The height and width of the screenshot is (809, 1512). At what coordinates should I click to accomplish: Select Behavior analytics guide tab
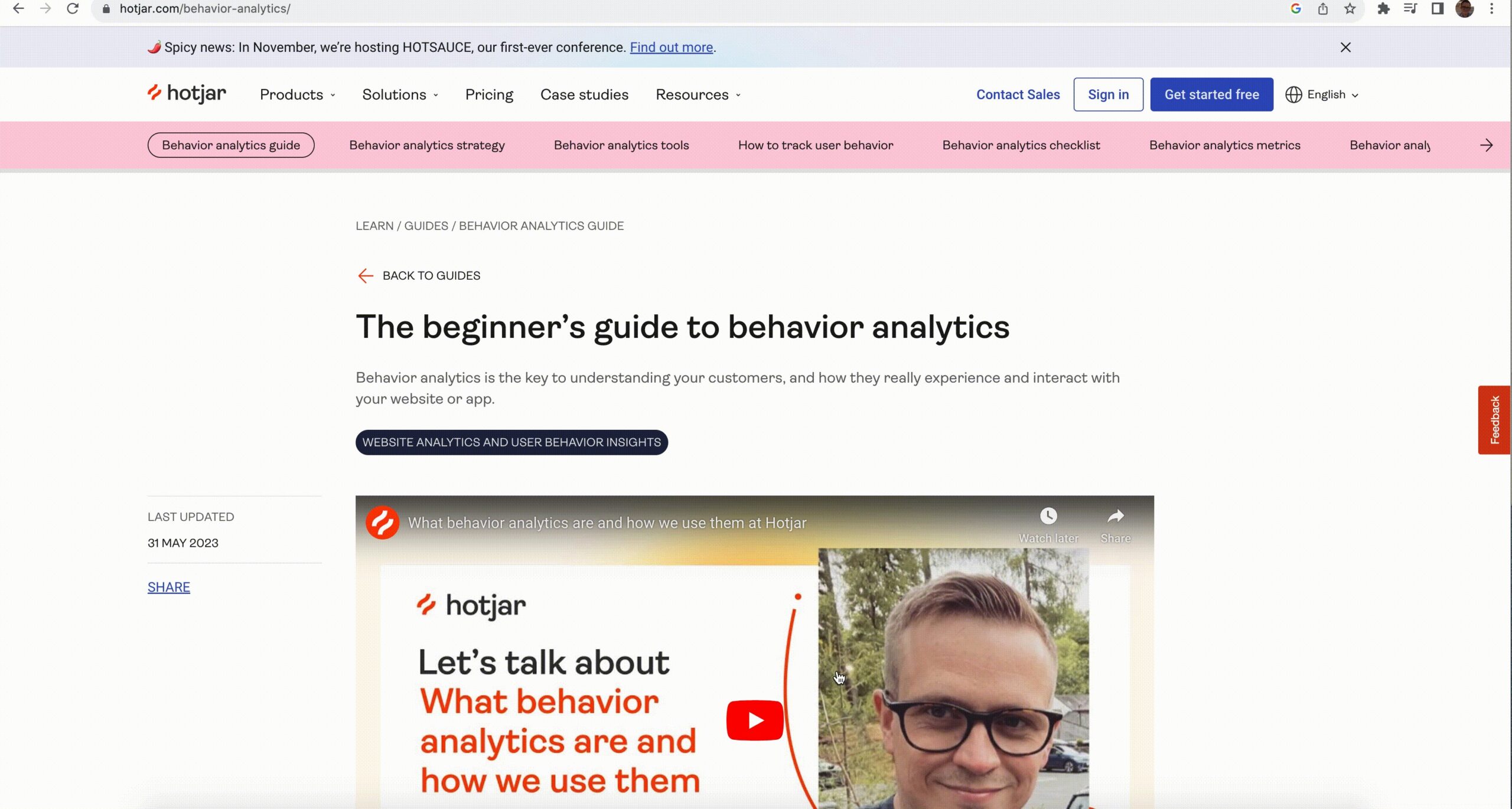[231, 145]
